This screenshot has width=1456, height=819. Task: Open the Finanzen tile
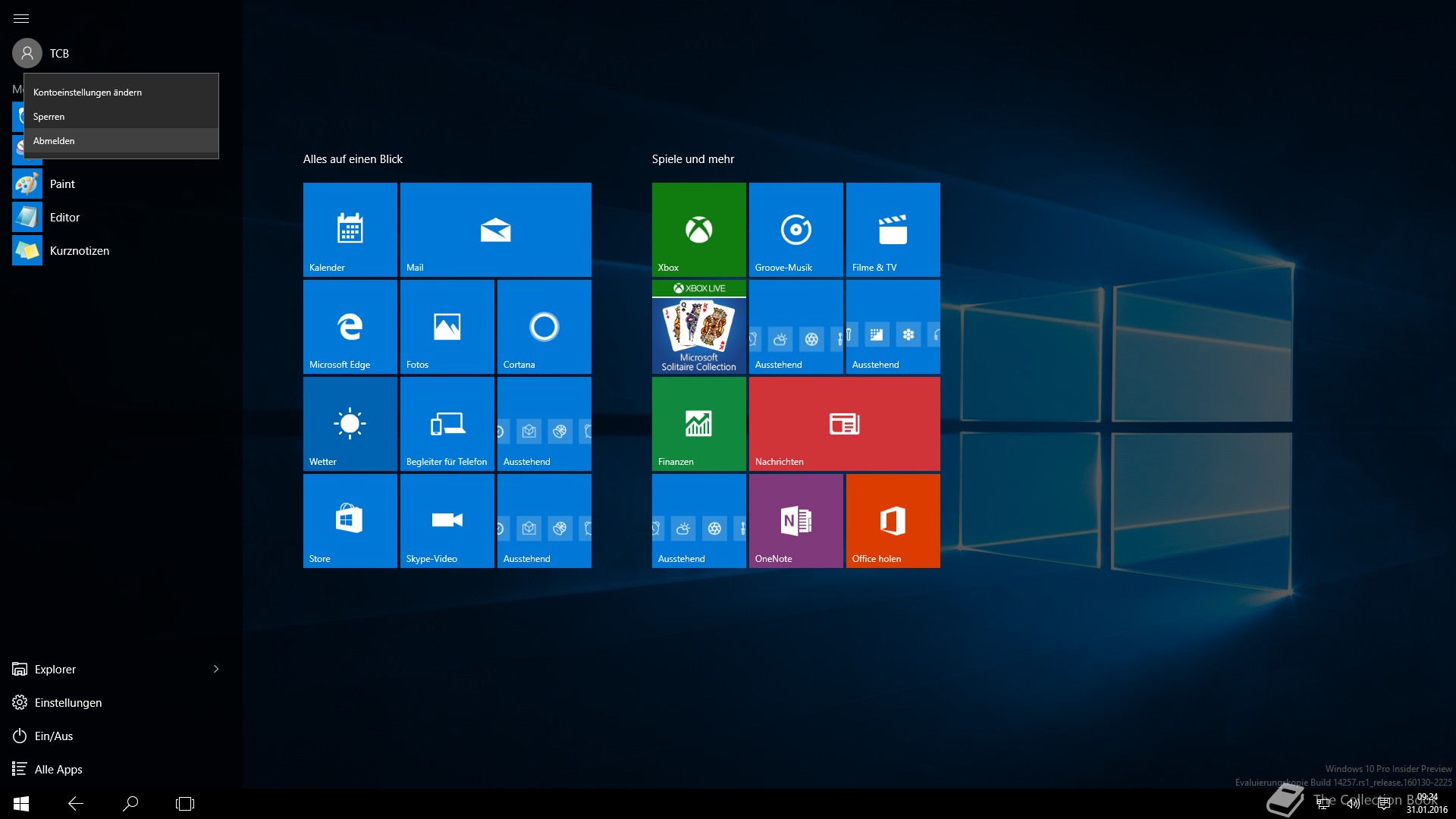(699, 424)
